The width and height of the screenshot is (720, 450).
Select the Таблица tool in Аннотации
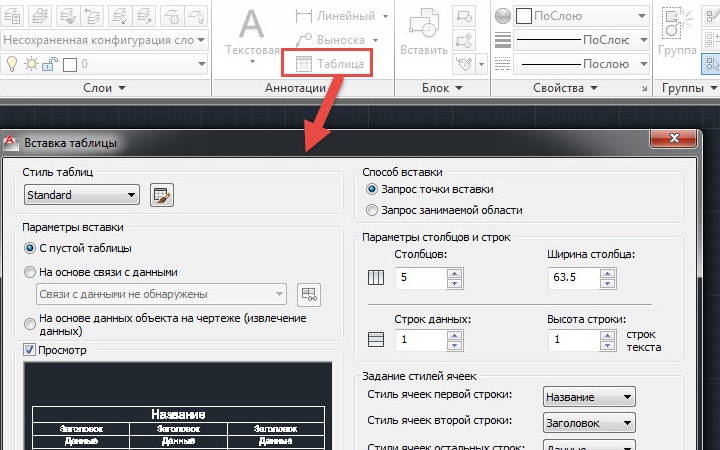326,63
